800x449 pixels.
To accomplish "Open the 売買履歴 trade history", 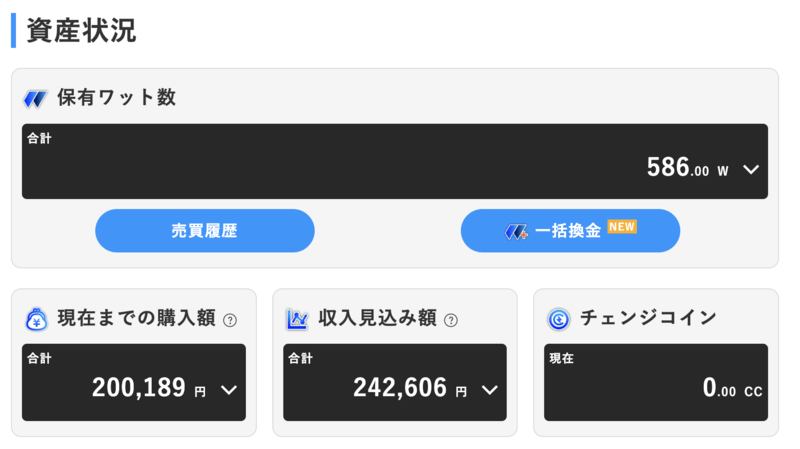I will [205, 231].
